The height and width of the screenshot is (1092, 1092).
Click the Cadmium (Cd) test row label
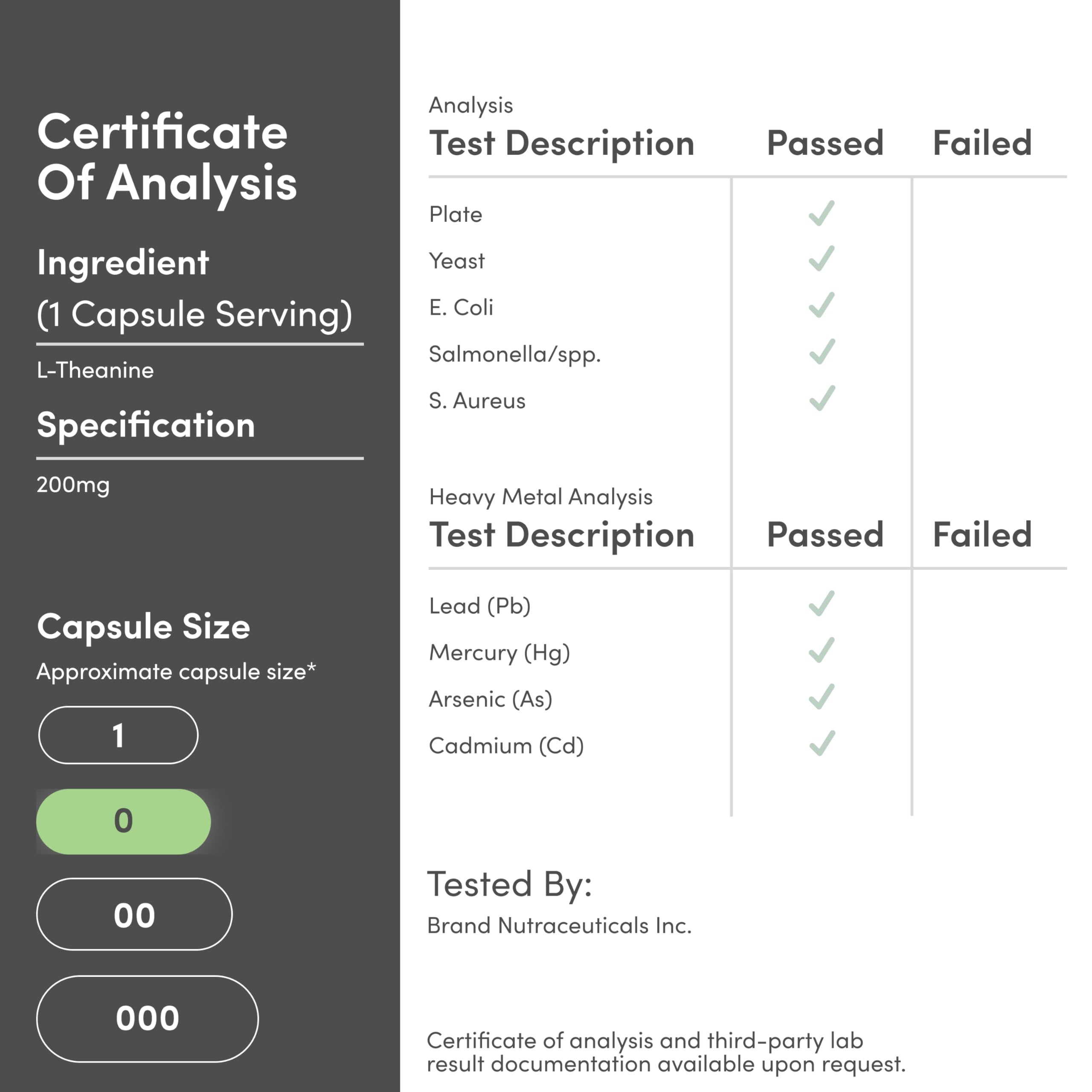tap(506, 746)
